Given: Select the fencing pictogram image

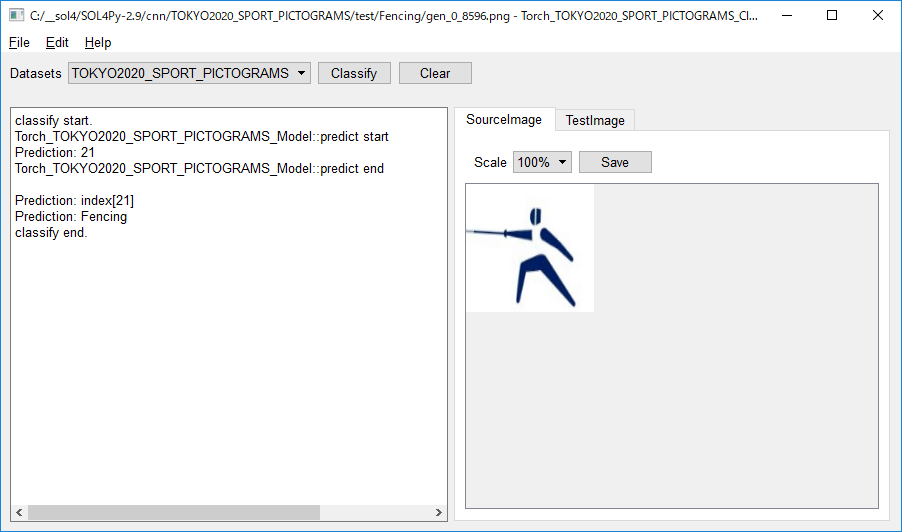Looking at the screenshot, I should (x=530, y=248).
